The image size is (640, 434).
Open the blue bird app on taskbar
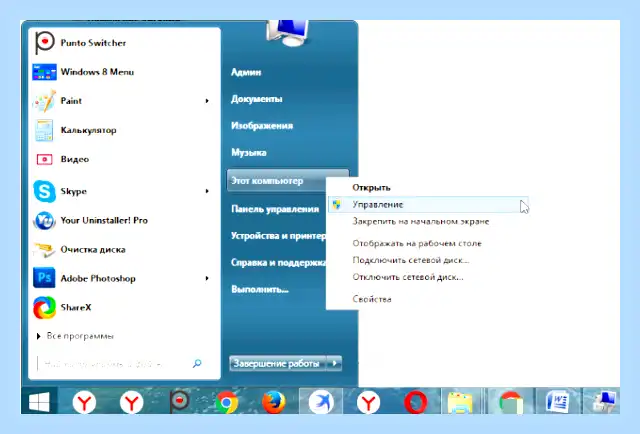click(x=321, y=402)
